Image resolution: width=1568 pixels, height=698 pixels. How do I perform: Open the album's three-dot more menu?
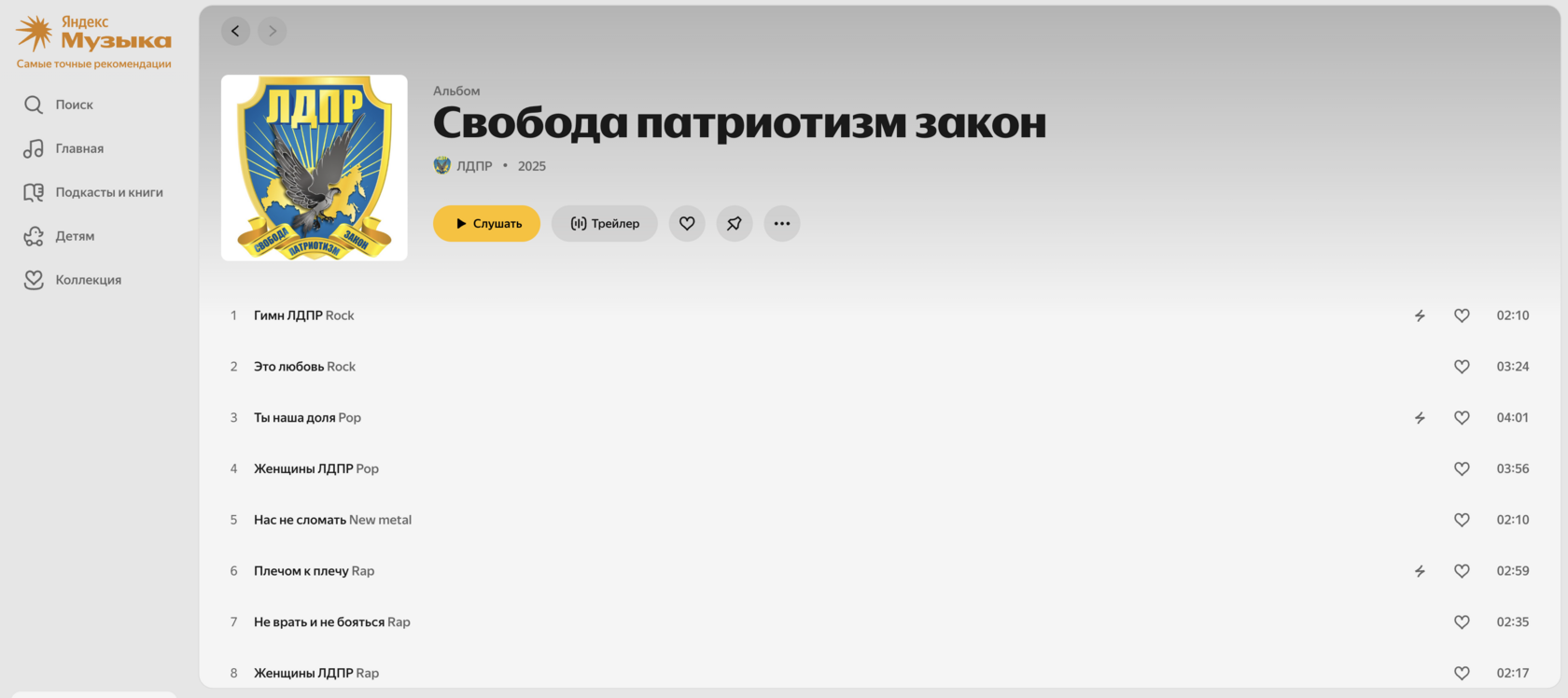pos(782,224)
